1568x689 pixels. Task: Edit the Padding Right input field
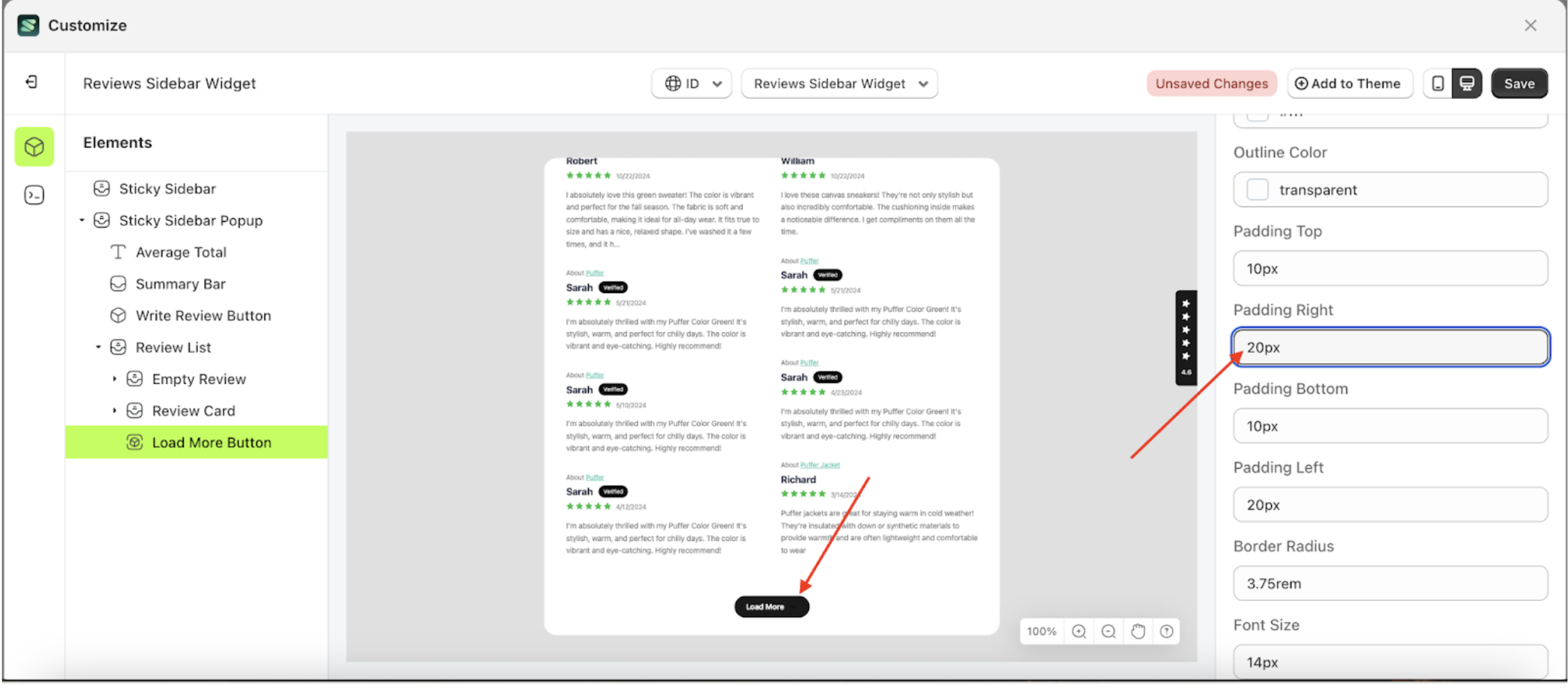coord(1390,347)
